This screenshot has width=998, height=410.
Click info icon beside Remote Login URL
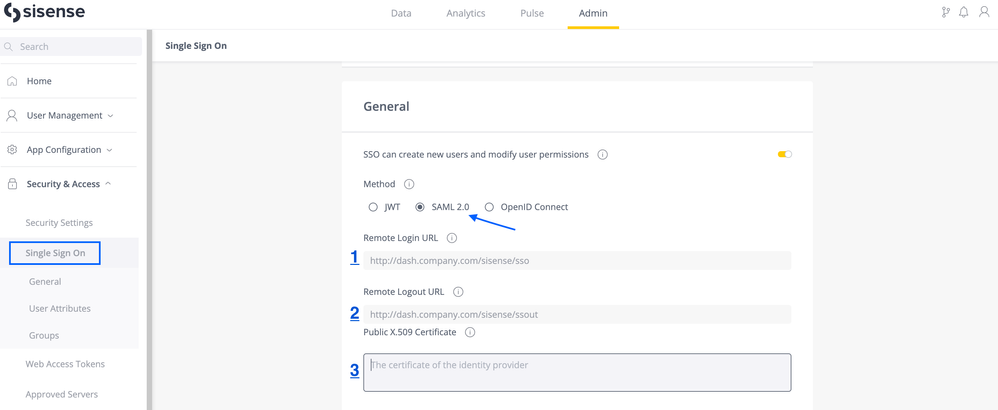click(452, 238)
